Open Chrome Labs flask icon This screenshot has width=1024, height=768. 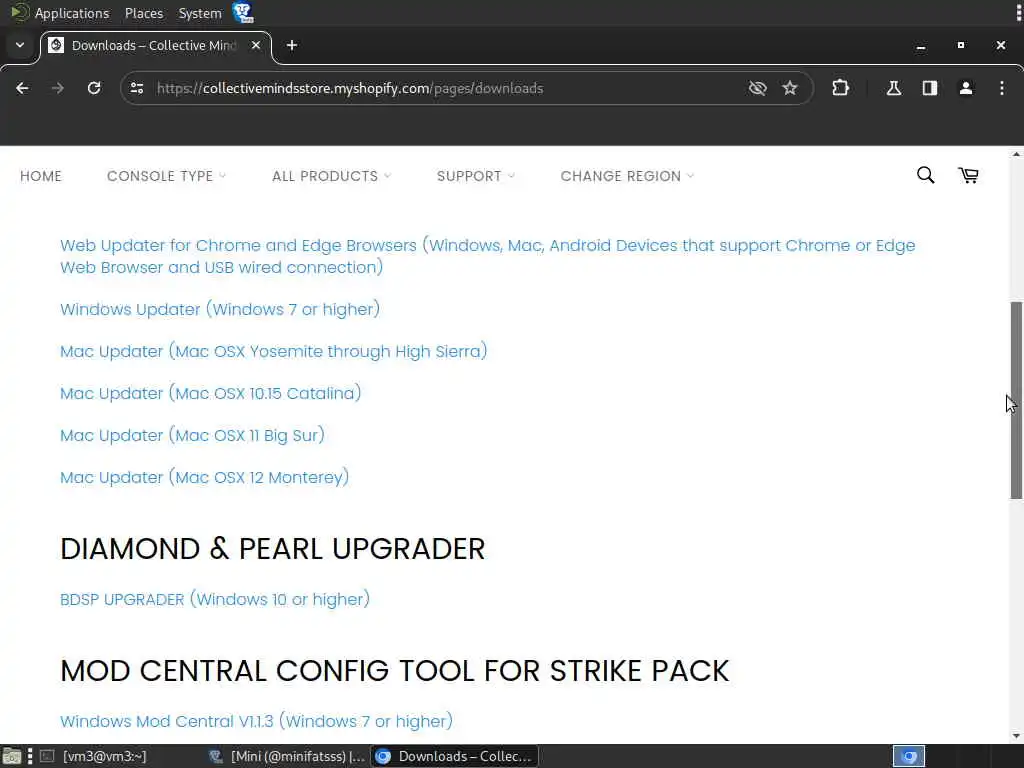pos(894,88)
